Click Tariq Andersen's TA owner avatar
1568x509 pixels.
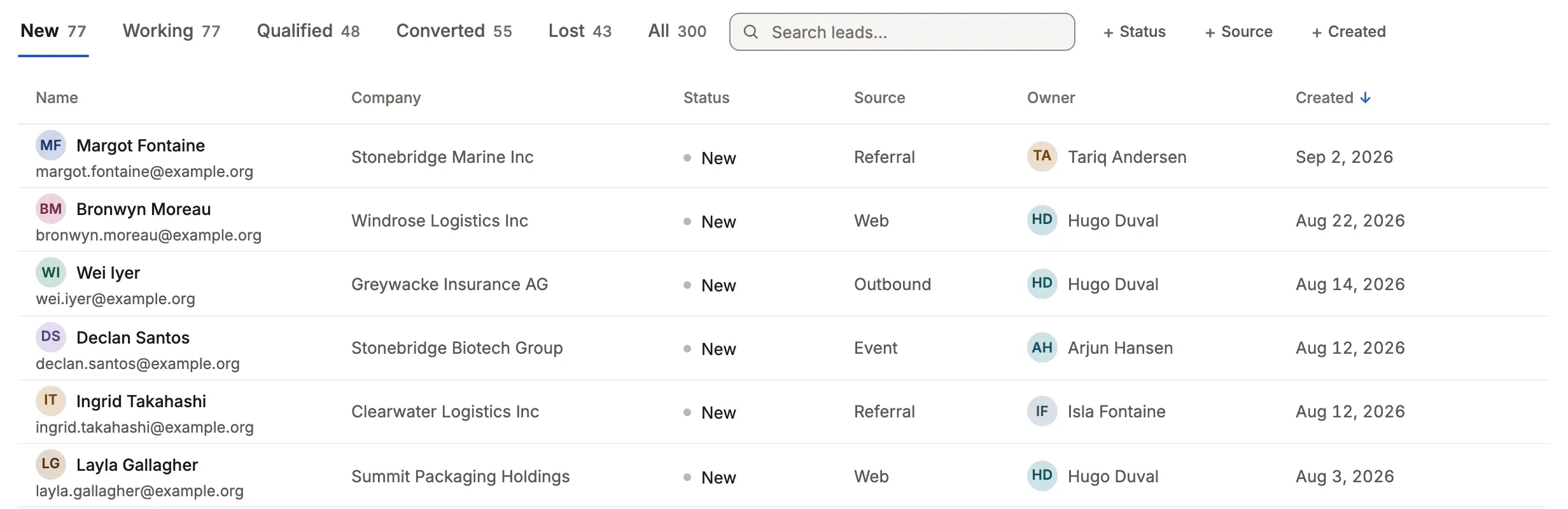(x=1042, y=157)
